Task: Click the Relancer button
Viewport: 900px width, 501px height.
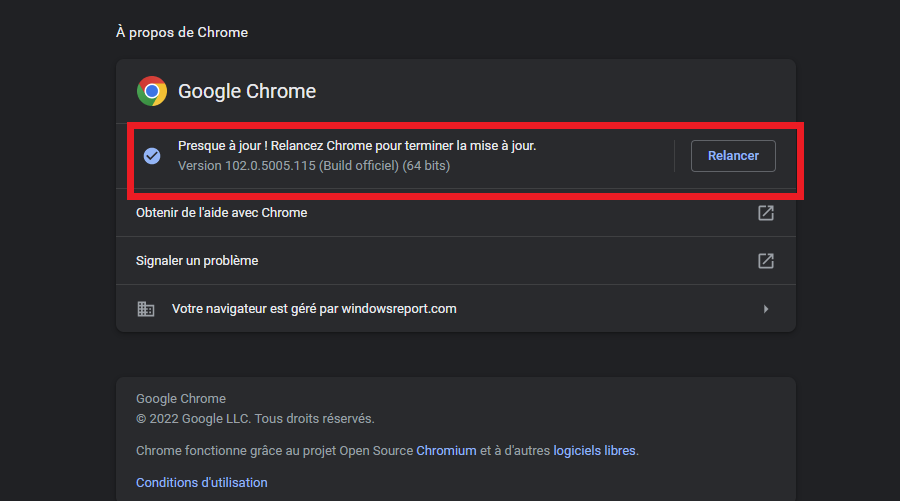Action: point(733,156)
